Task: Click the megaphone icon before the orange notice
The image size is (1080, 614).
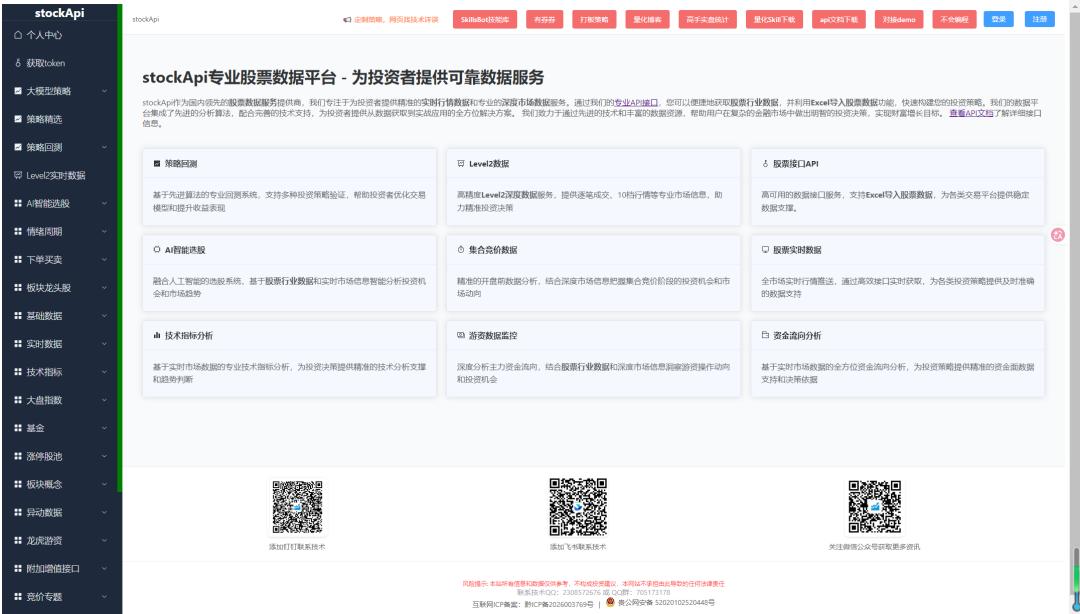Action: pos(346,19)
